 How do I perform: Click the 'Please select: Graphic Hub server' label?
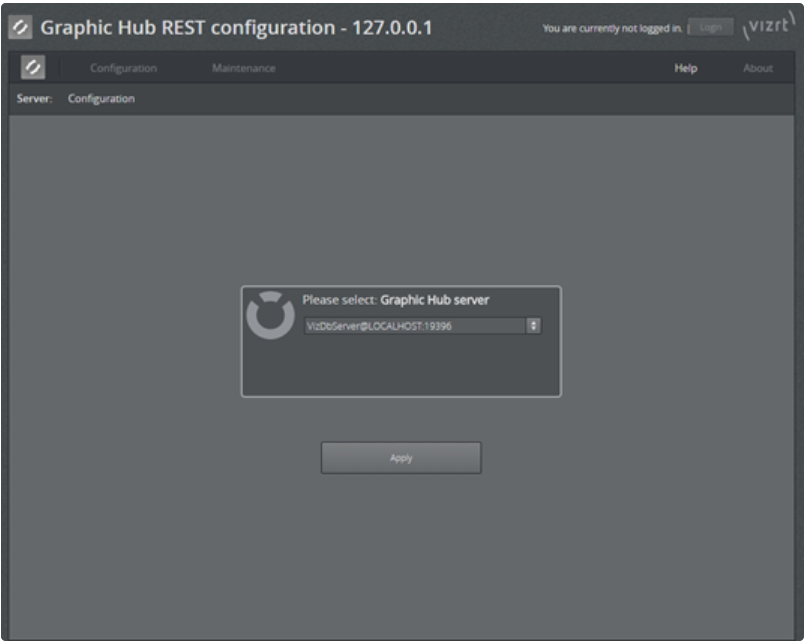396,300
